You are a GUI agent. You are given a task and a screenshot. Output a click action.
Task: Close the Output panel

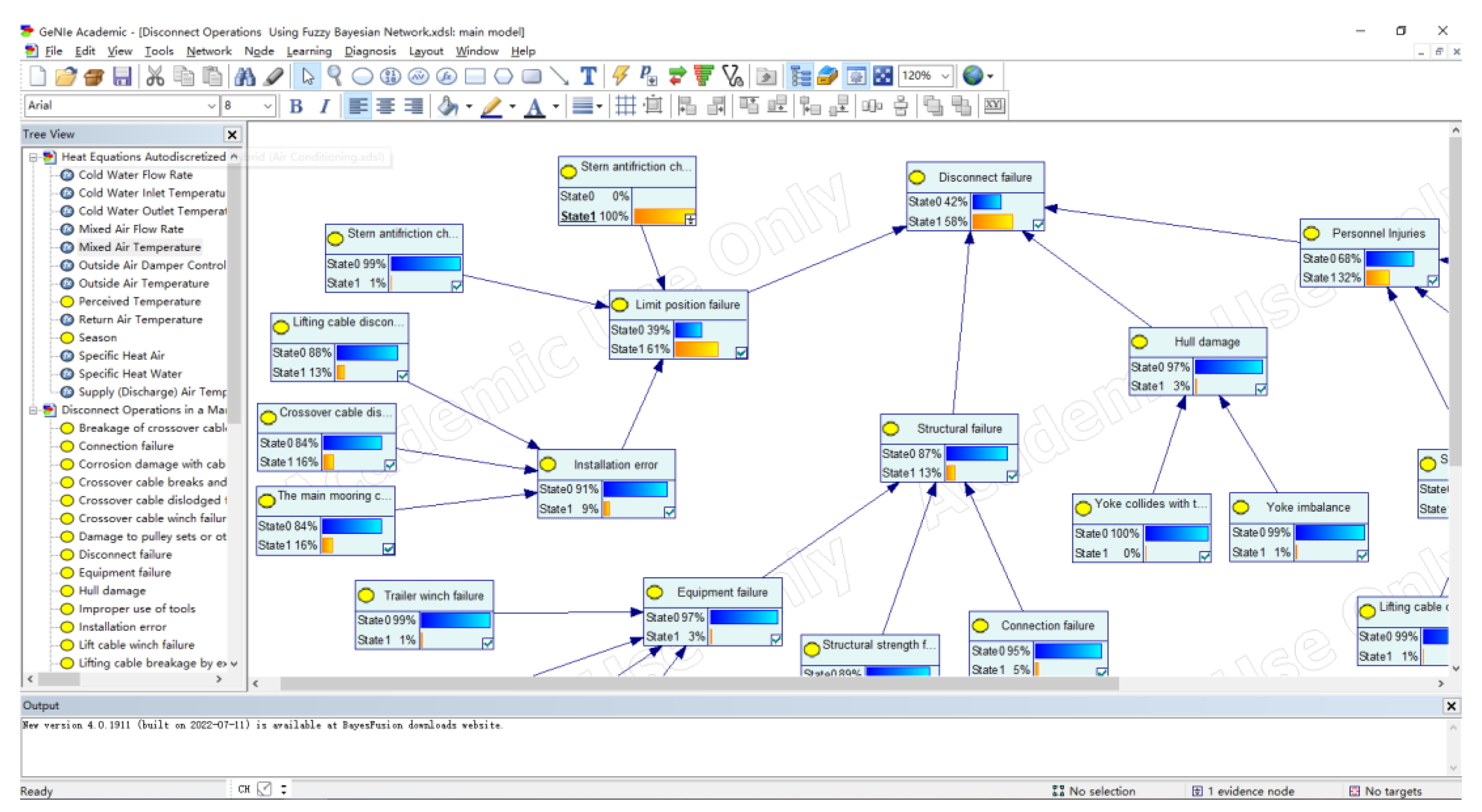pos(1451,706)
